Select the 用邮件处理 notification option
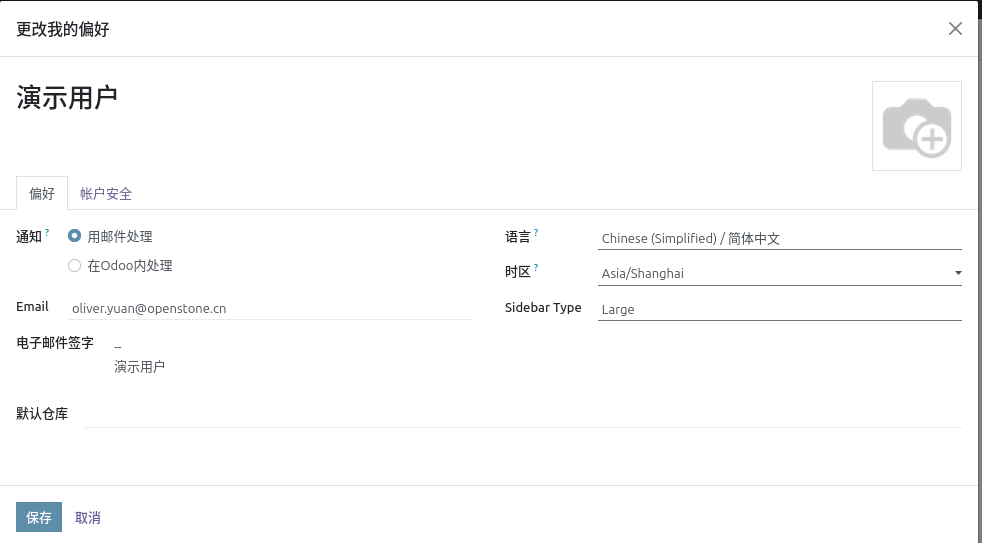Screen dimensions: 982x543 (75, 236)
